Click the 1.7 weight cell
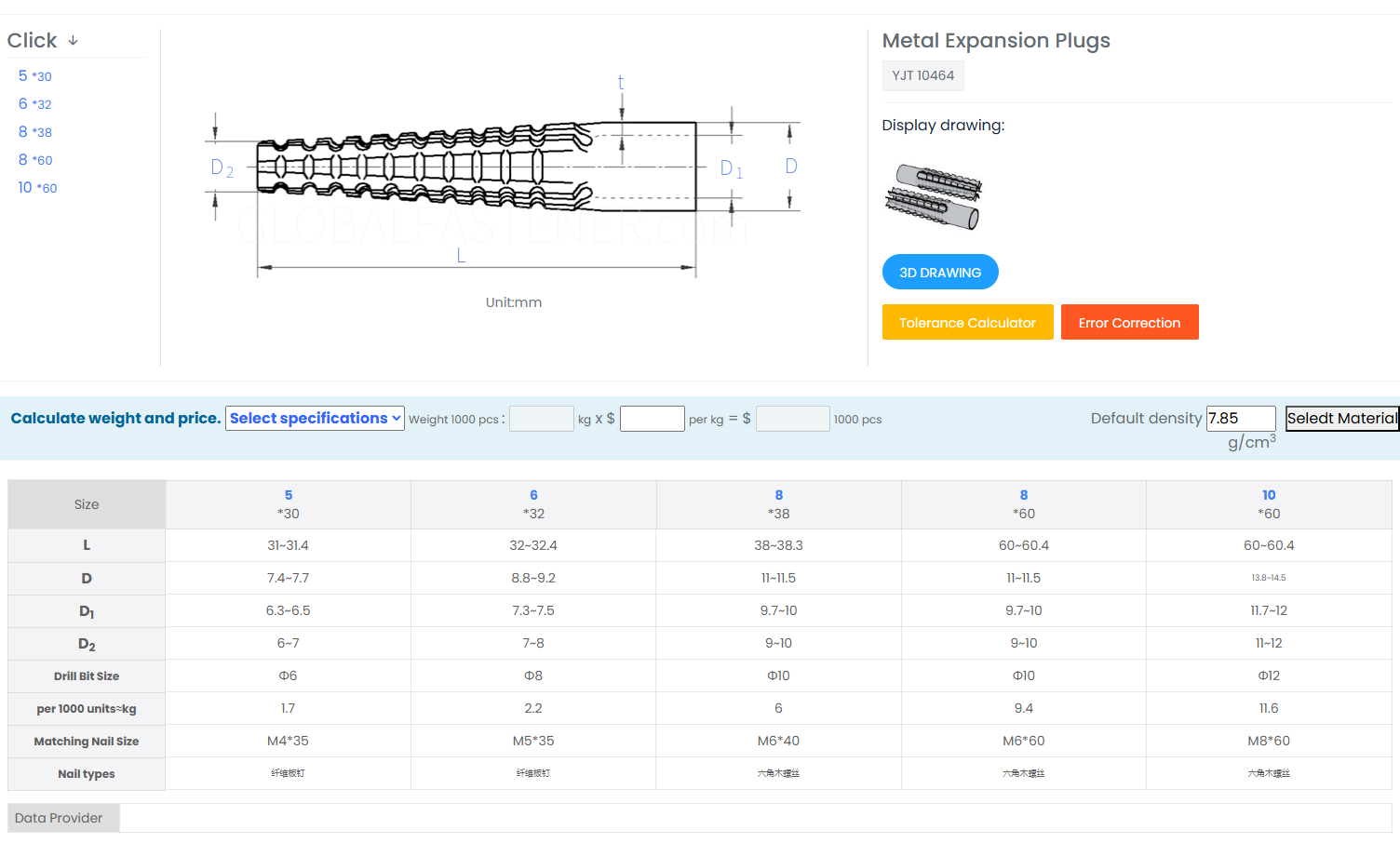 [289, 708]
